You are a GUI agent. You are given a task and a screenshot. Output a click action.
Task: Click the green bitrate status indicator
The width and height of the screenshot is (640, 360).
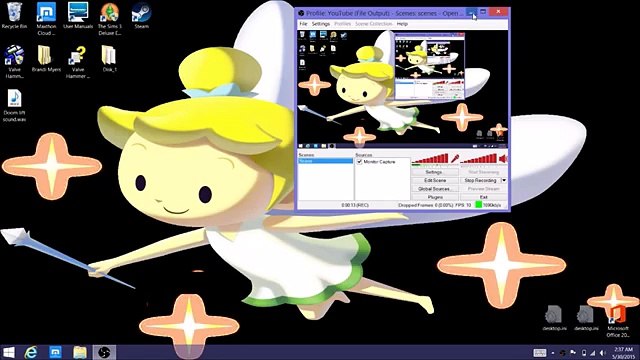478,205
